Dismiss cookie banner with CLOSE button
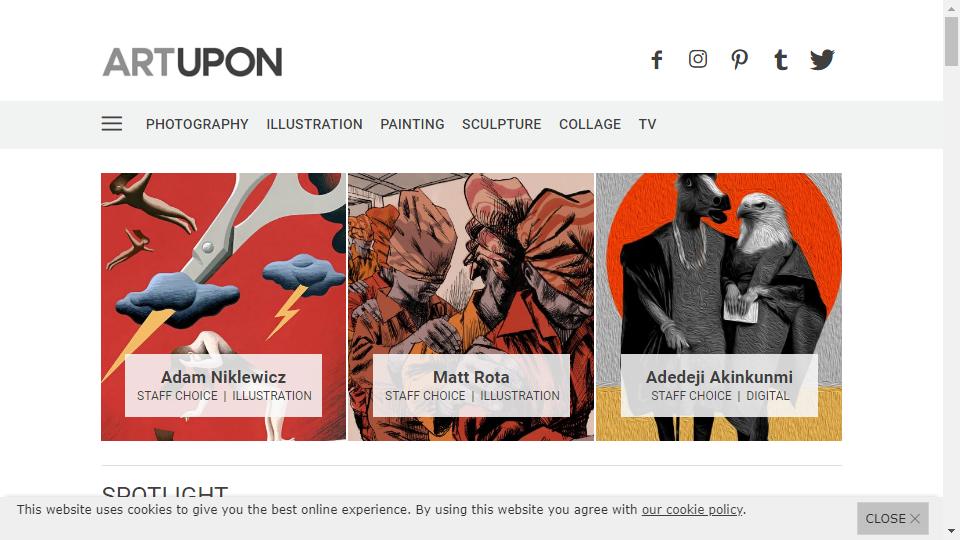 coord(893,519)
